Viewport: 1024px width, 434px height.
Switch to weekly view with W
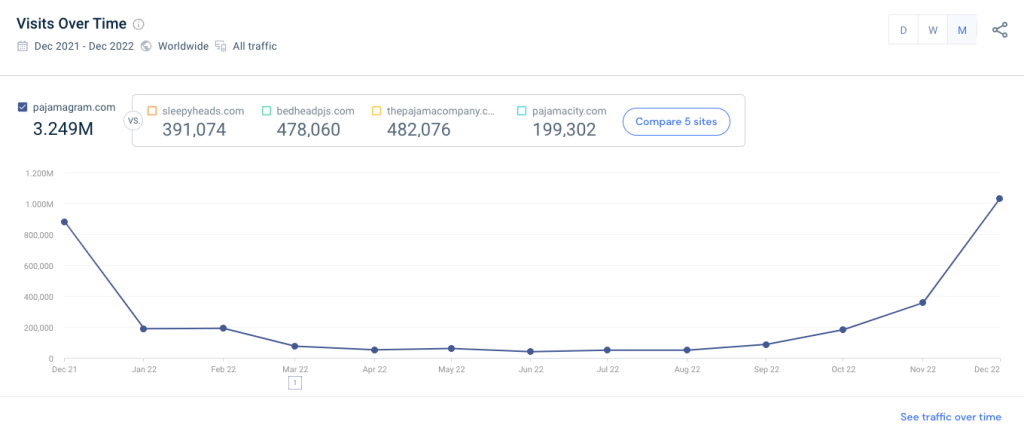(932, 30)
